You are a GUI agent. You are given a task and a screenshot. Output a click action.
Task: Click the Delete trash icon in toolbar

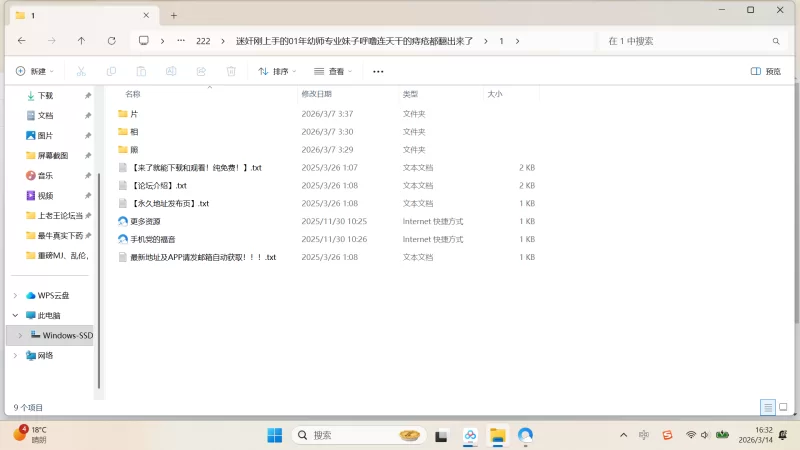pos(231,71)
